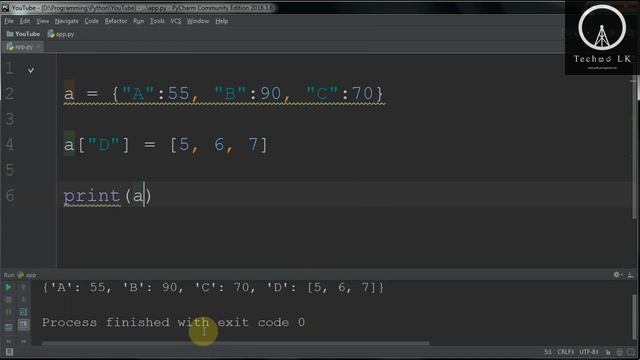Open the View menu
The width and height of the screenshot is (640, 360).
coord(42,21)
